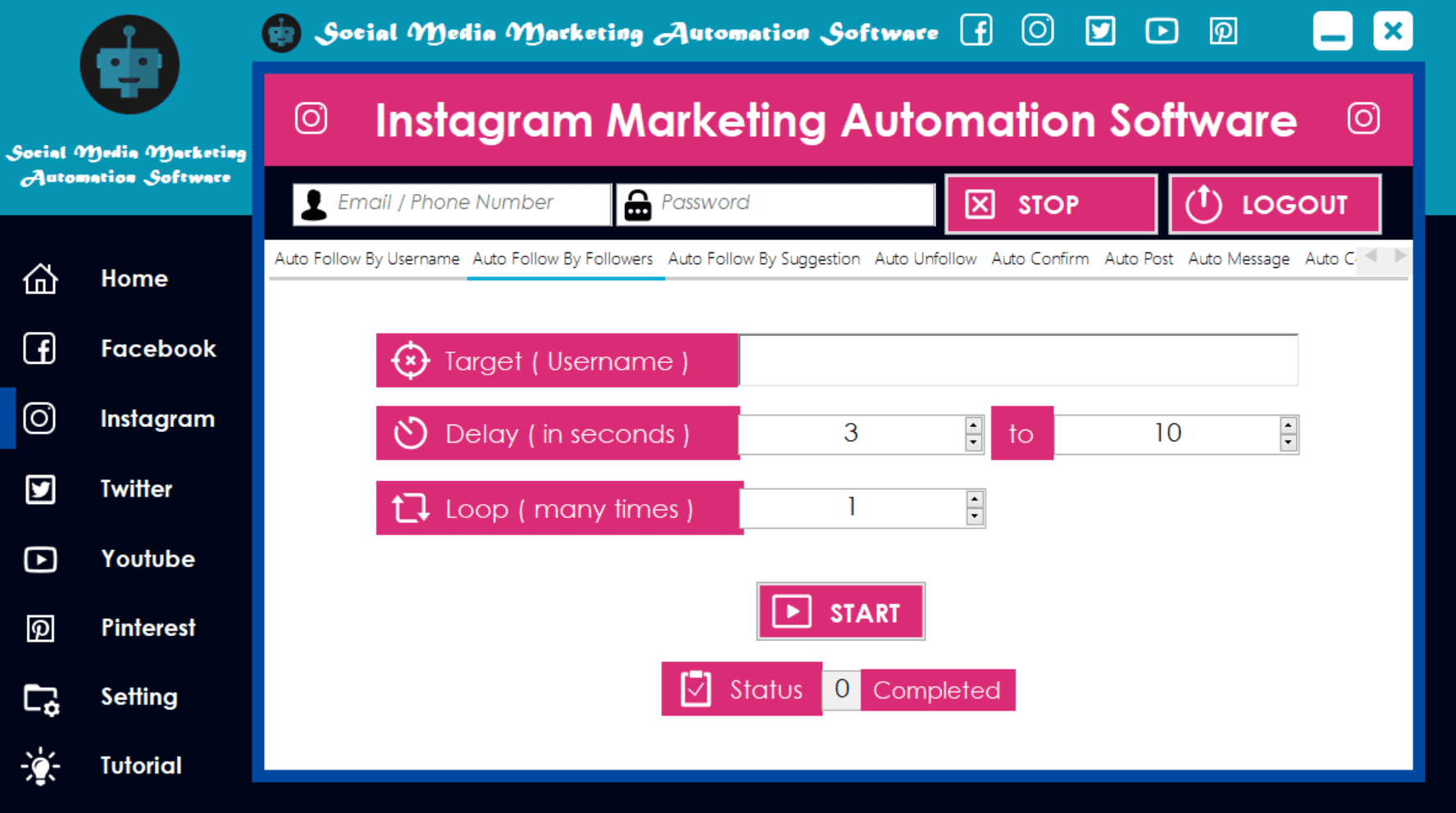Click the padlock icon in password field
Image resolution: width=1456 pixels, height=813 pixels.
point(638,205)
